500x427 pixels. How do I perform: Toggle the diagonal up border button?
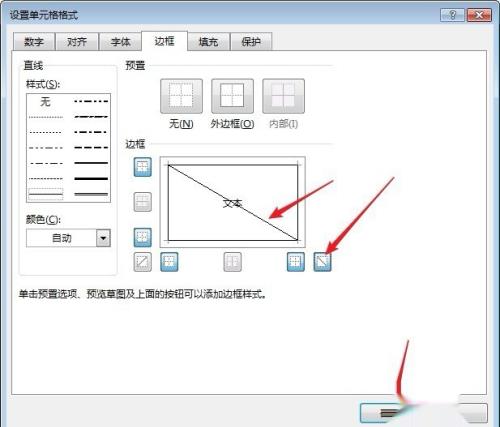pos(143,262)
